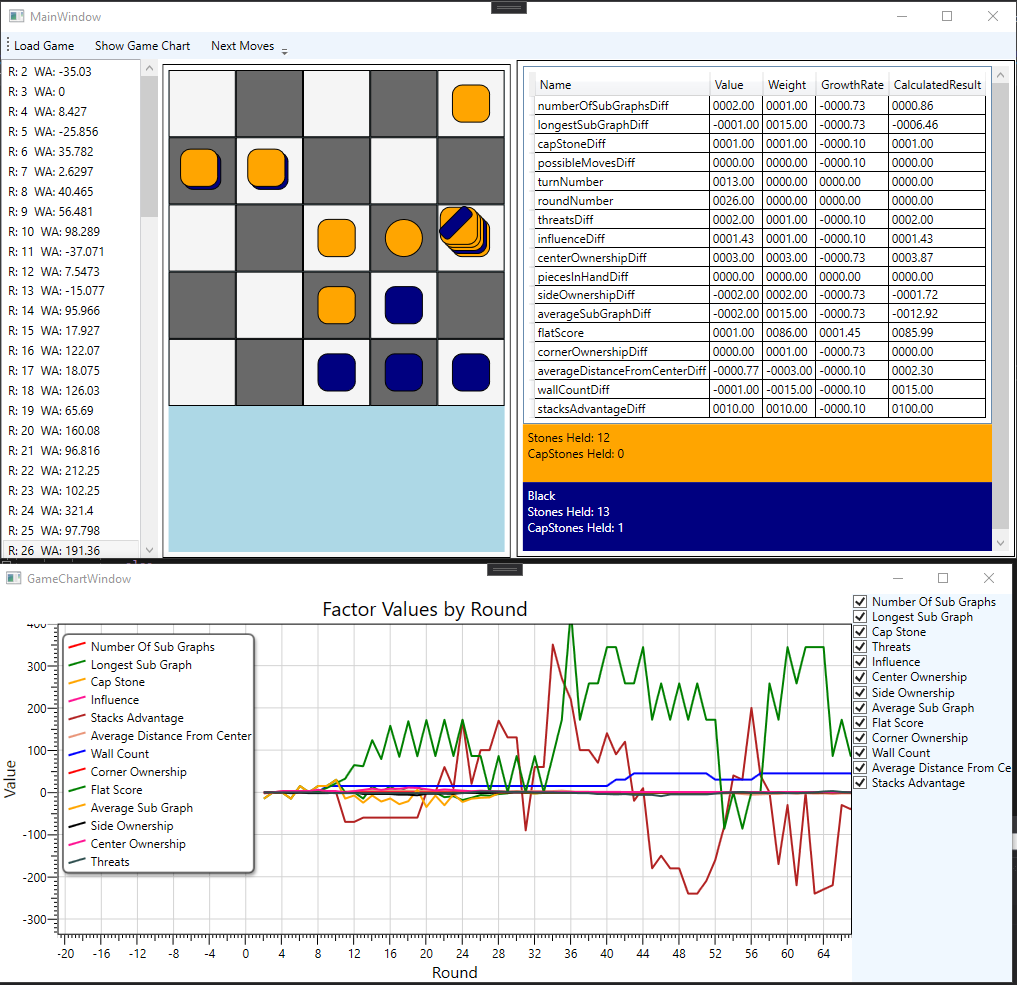Screen dimensions: 1017x985
Task: Click the up arrow on the round list scrollbar
Action: 150,68
